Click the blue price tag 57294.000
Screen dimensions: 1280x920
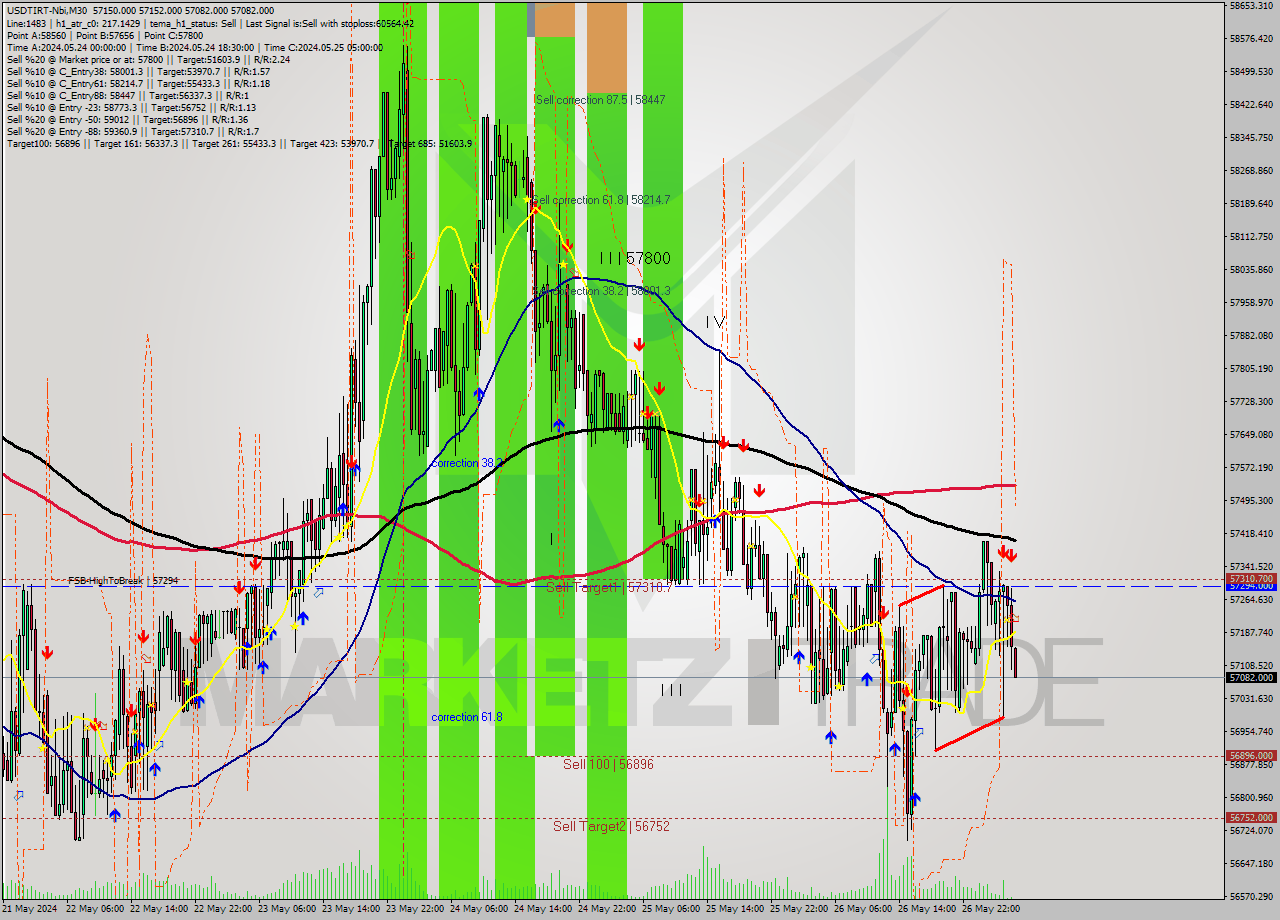coord(1250,587)
